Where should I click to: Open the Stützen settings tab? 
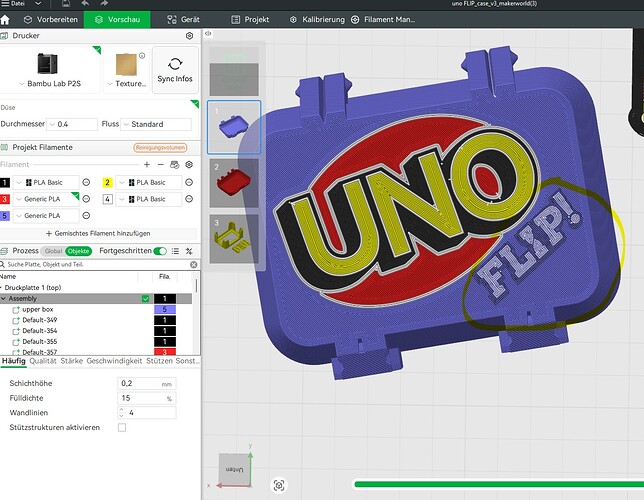(159, 361)
